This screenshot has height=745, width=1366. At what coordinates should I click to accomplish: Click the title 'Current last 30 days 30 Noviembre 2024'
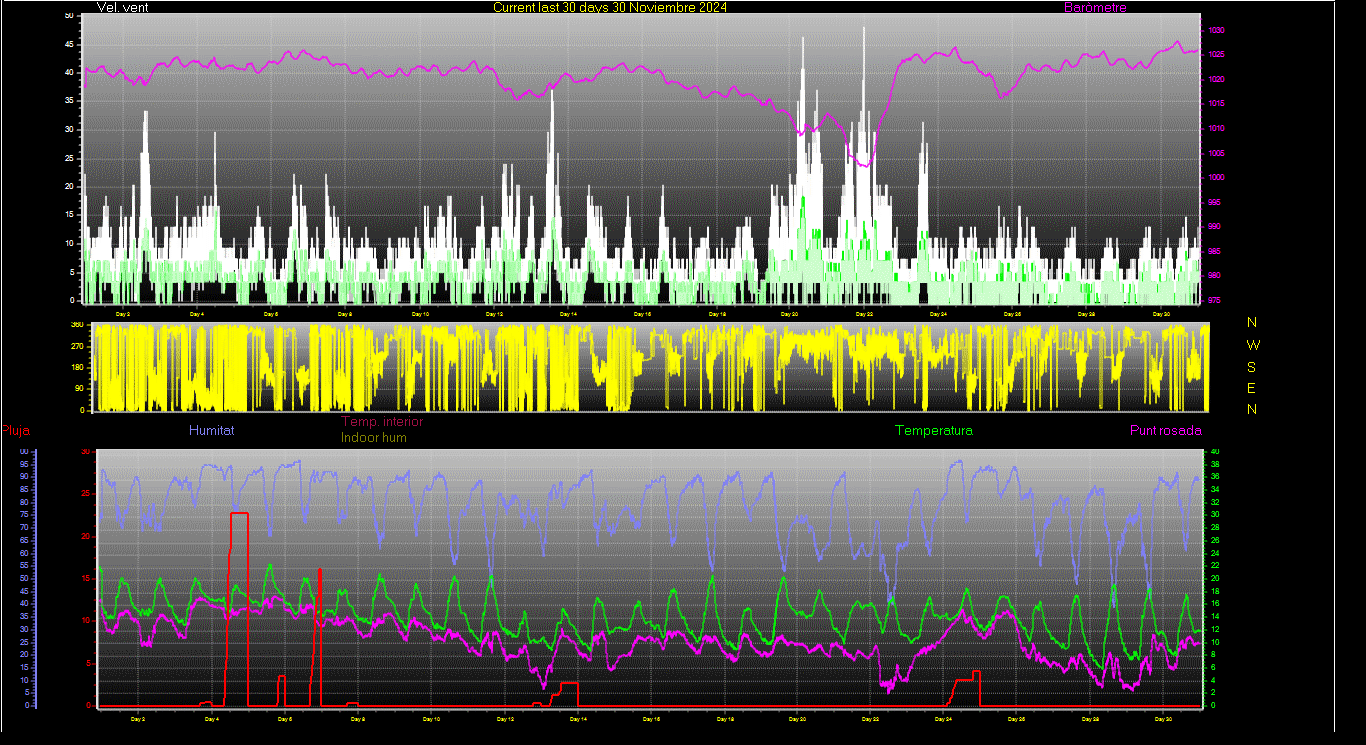coord(610,8)
